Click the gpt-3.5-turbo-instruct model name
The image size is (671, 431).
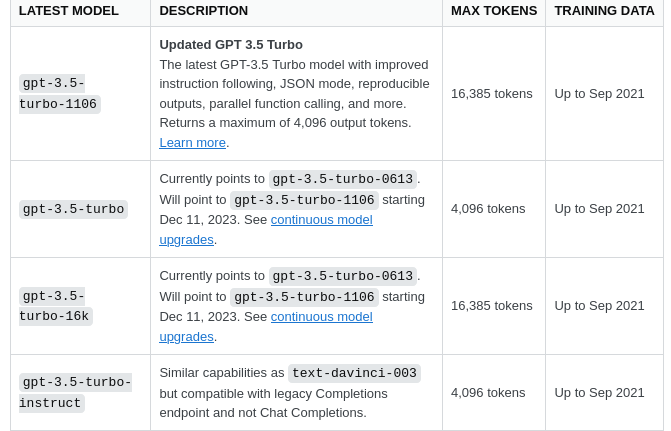[75, 392]
